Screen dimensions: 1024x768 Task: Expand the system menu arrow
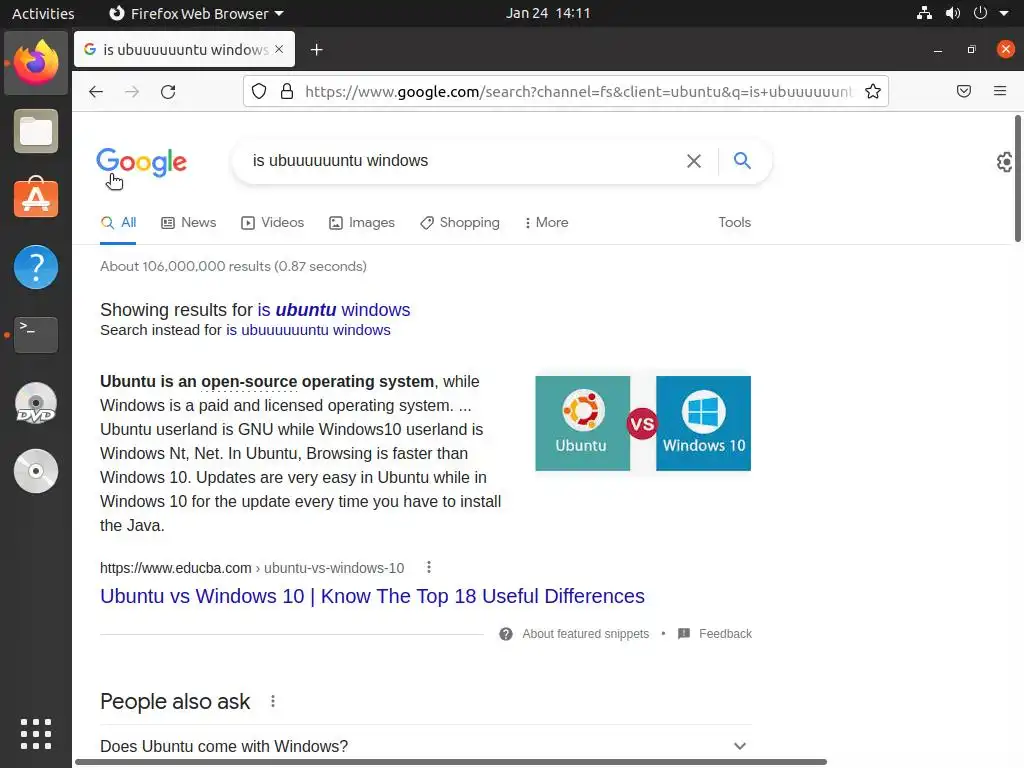click(x=1004, y=13)
